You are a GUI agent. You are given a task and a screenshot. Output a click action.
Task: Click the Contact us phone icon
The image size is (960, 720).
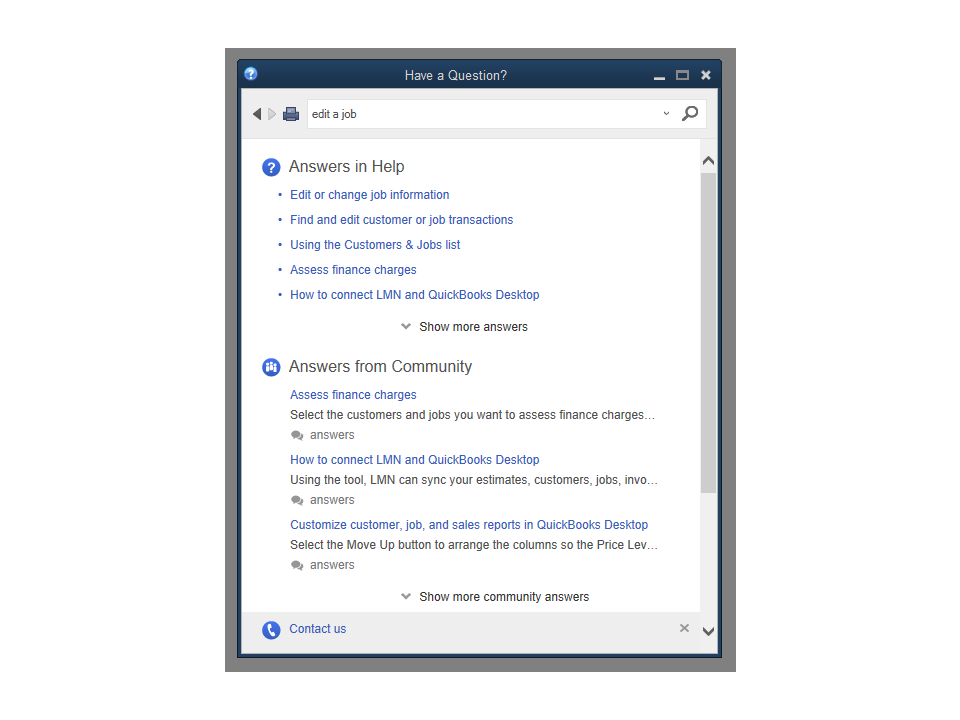pos(271,630)
